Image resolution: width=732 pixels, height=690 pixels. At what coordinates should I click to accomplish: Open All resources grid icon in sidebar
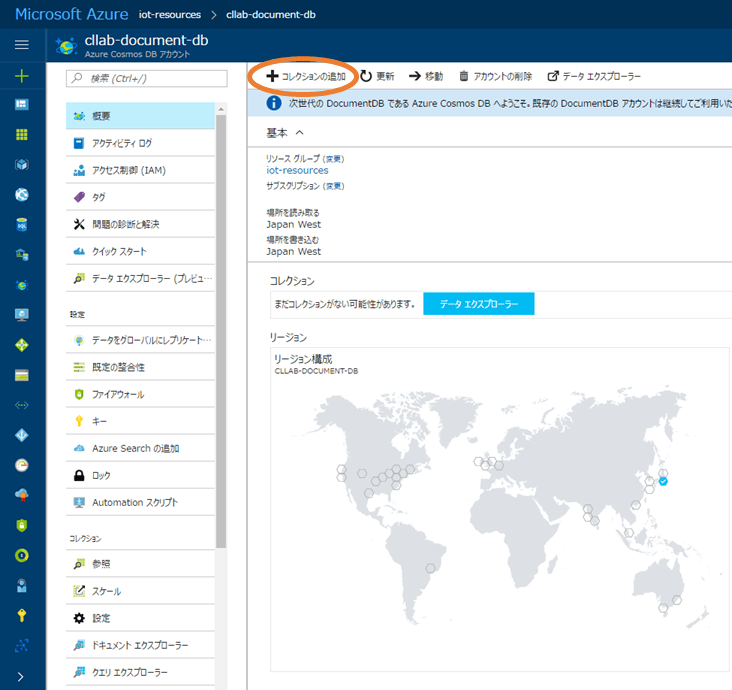click(21, 134)
